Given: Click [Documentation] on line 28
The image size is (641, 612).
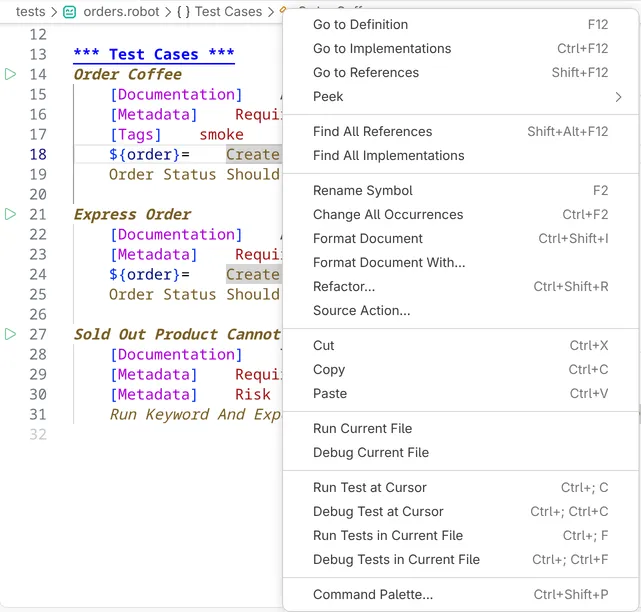Looking at the screenshot, I should coord(176,354).
